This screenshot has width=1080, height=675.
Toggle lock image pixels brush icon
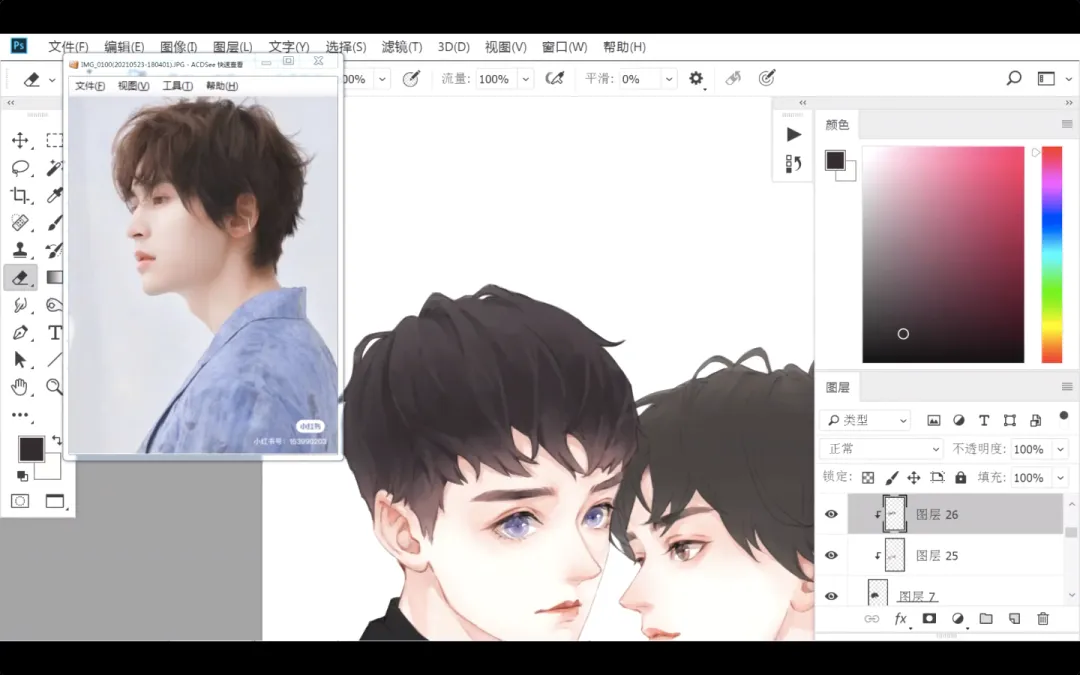pyautogui.click(x=891, y=477)
